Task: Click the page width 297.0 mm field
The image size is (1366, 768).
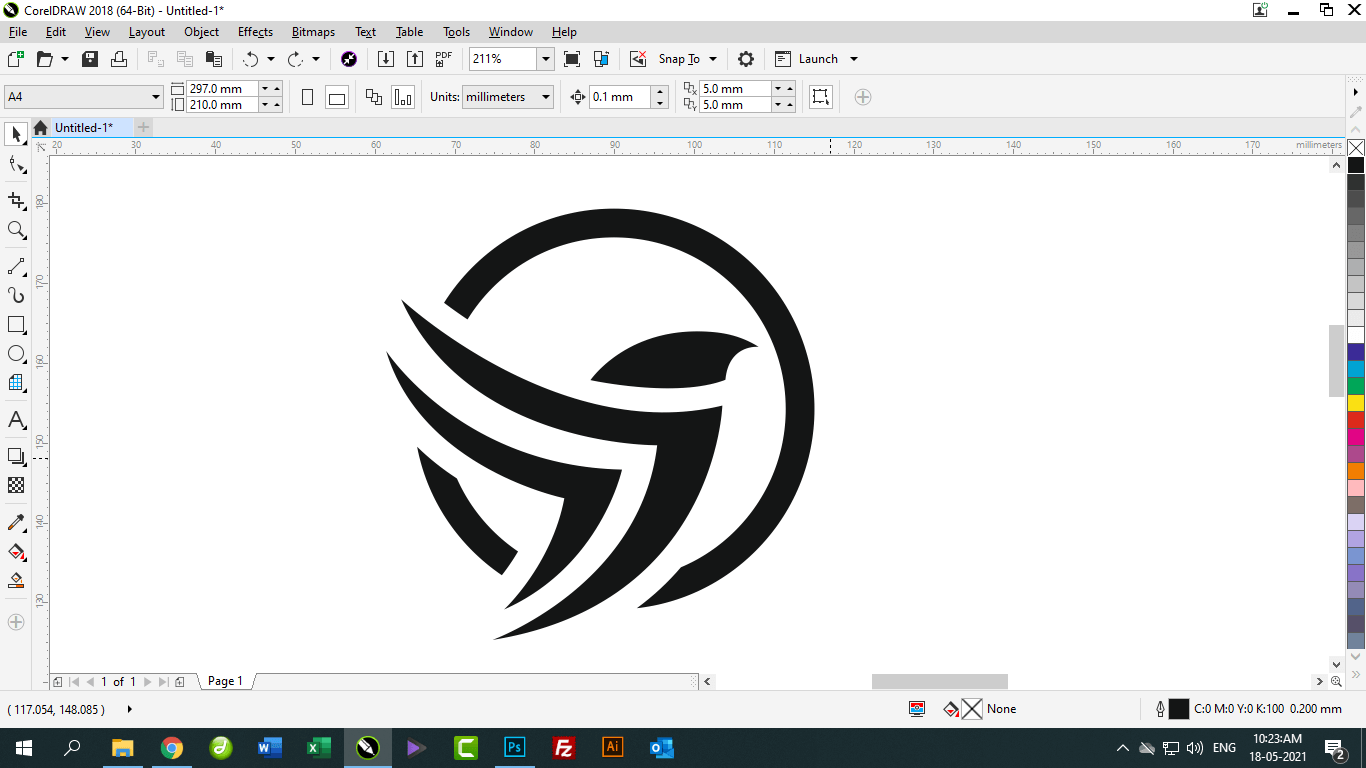Action: pyautogui.click(x=222, y=88)
